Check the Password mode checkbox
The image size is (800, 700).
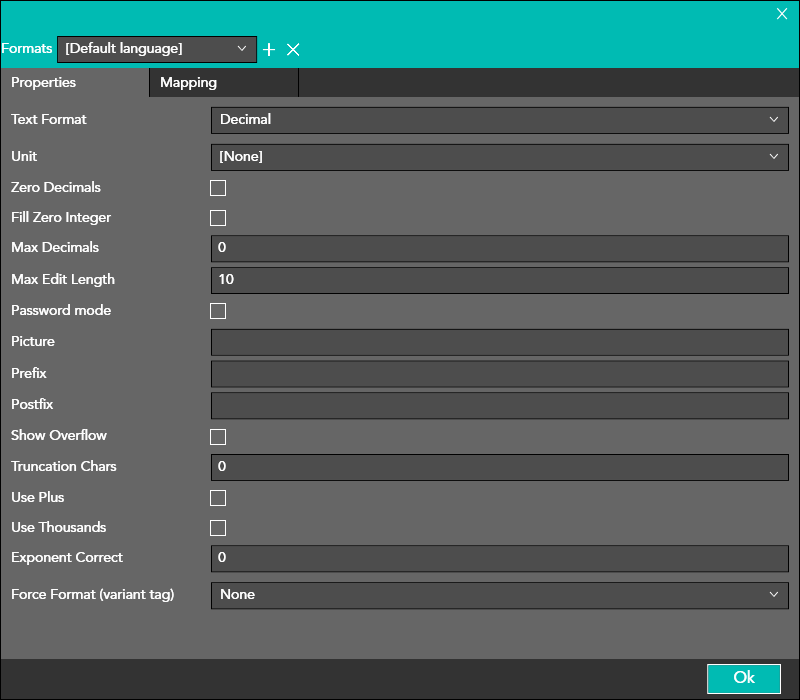(x=218, y=311)
